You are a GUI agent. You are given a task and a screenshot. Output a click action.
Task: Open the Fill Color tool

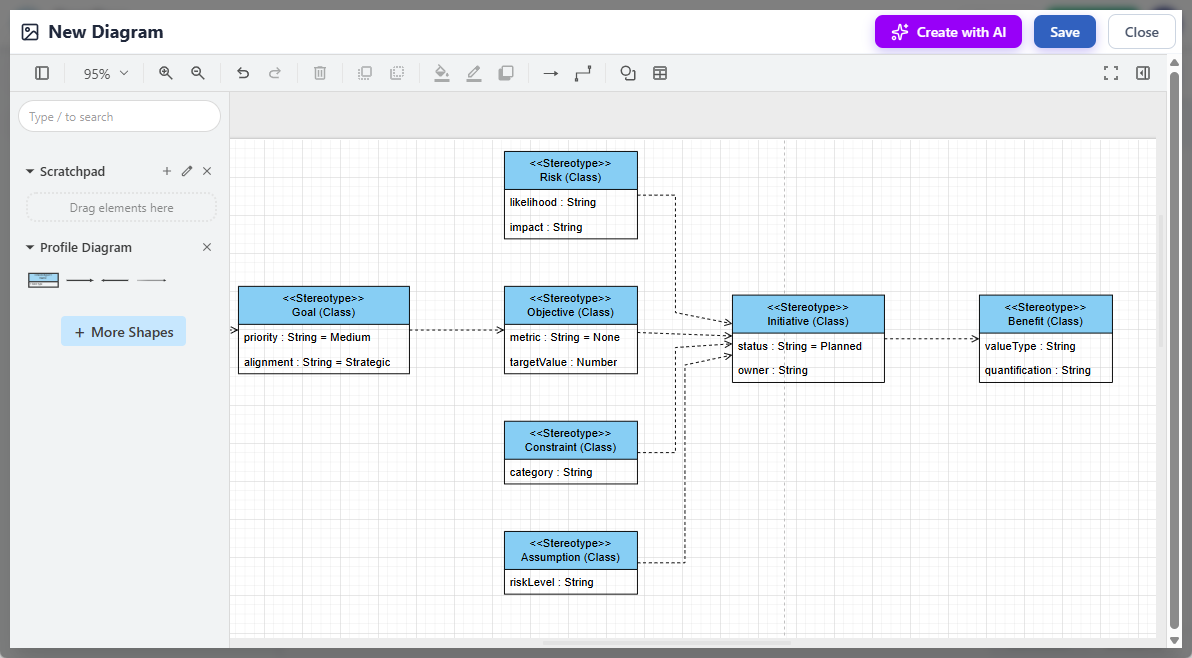point(442,72)
